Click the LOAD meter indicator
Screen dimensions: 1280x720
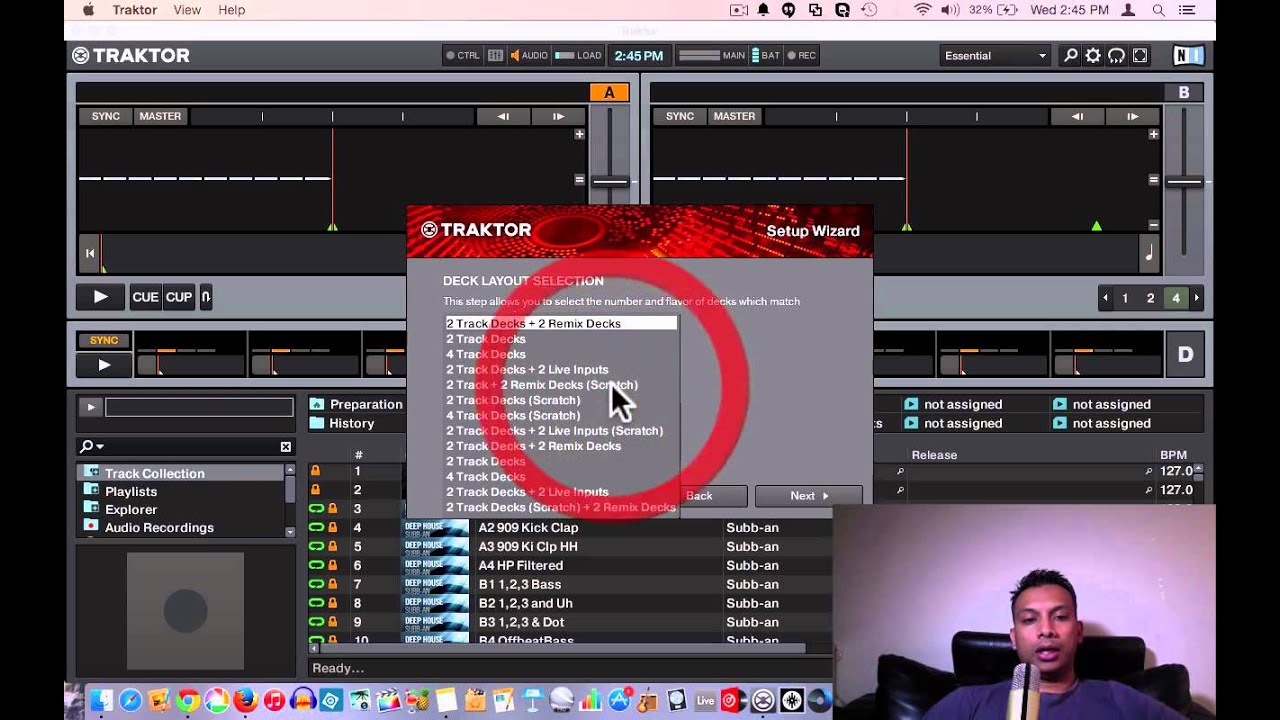click(x=578, y=56)
